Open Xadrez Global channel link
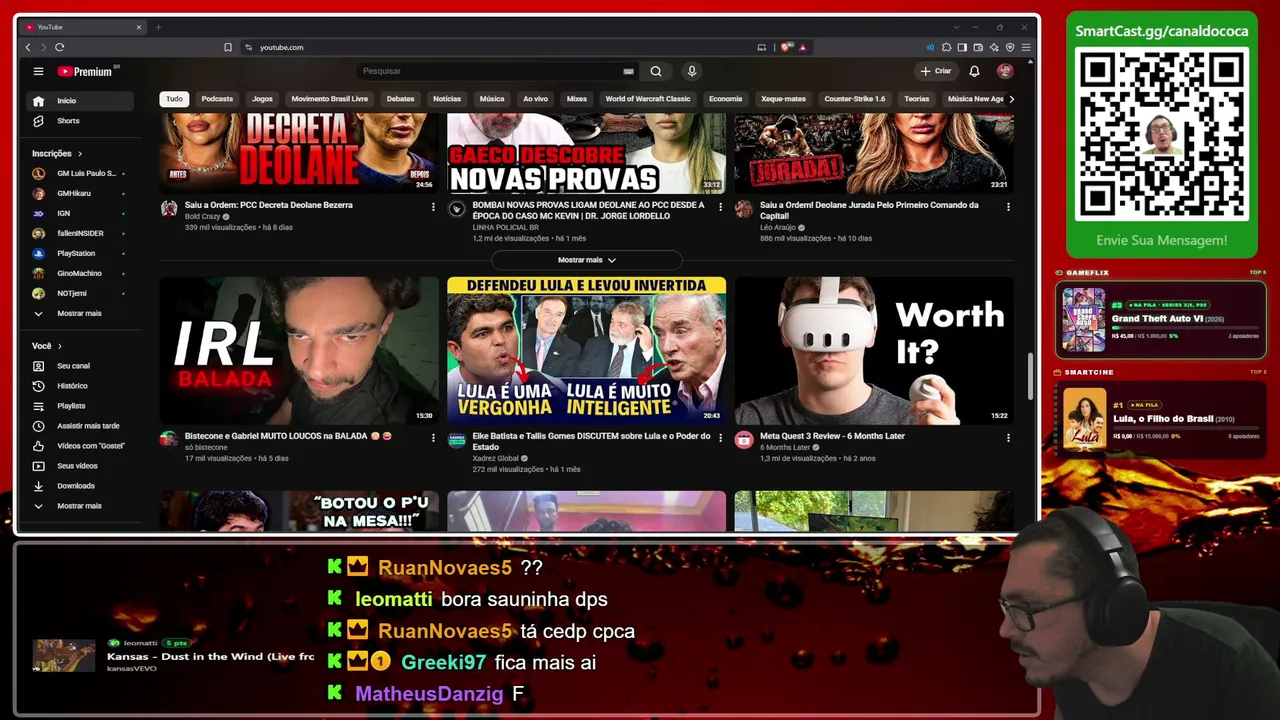The image size is (1280, 720). [x=495, y=458]
